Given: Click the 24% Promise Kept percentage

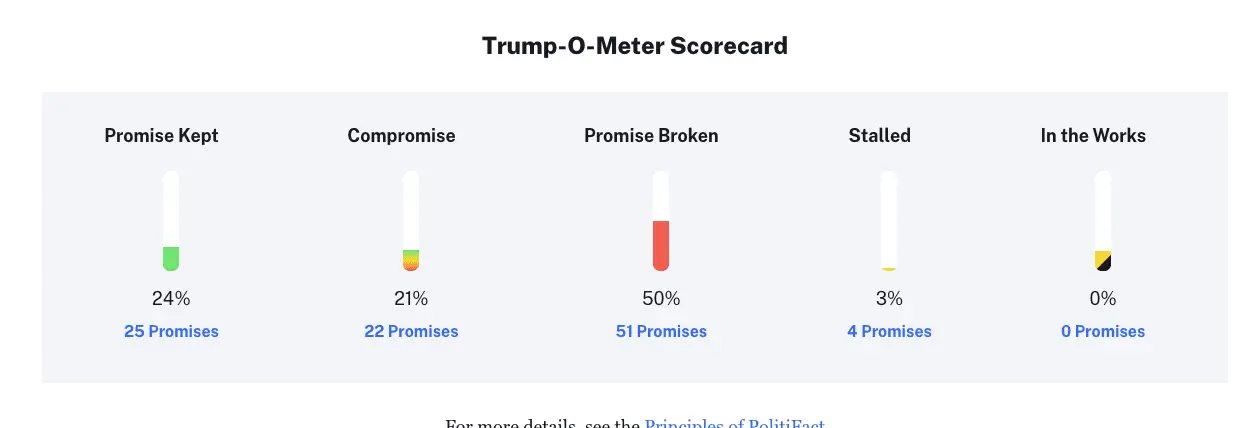Looking at the screenshot, I should pyautogui.click(x=171, y=298).
